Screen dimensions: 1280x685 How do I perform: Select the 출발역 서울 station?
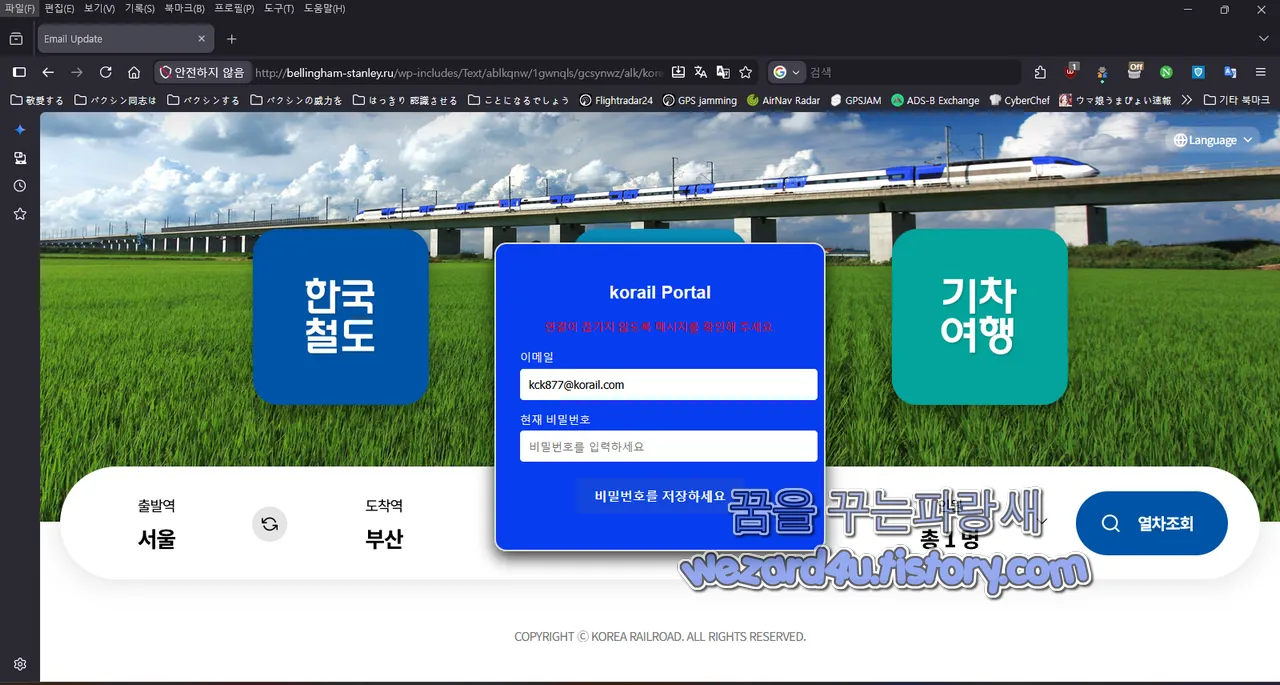pos(157,524)
